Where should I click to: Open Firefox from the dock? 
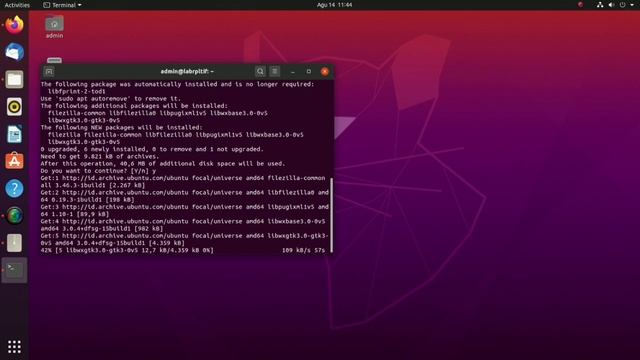tap(14, 25)
